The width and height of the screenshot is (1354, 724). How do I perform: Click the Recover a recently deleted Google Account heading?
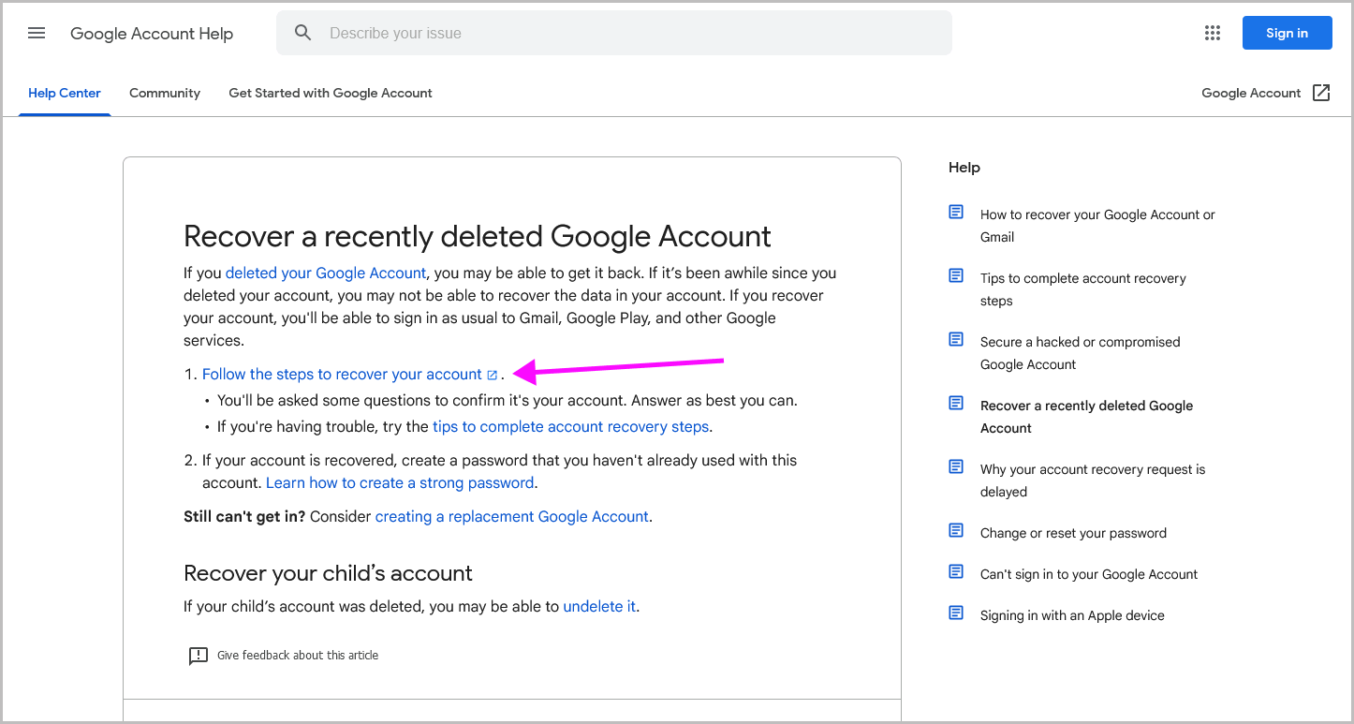[x=477, y=237]
